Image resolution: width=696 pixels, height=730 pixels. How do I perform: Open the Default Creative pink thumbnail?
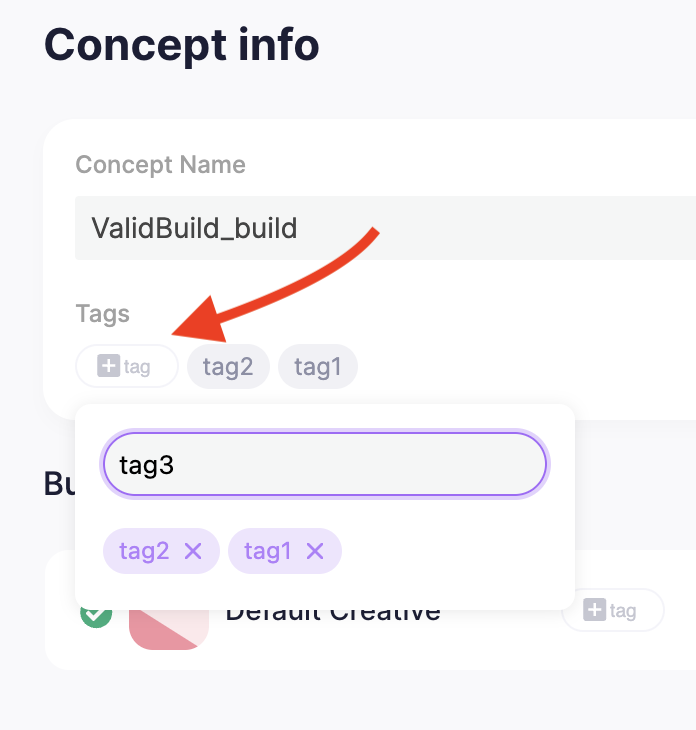[169, 628]
